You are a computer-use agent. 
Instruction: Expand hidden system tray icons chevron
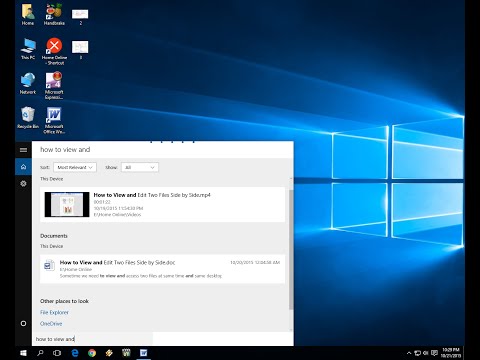click(x=409, y=353)
